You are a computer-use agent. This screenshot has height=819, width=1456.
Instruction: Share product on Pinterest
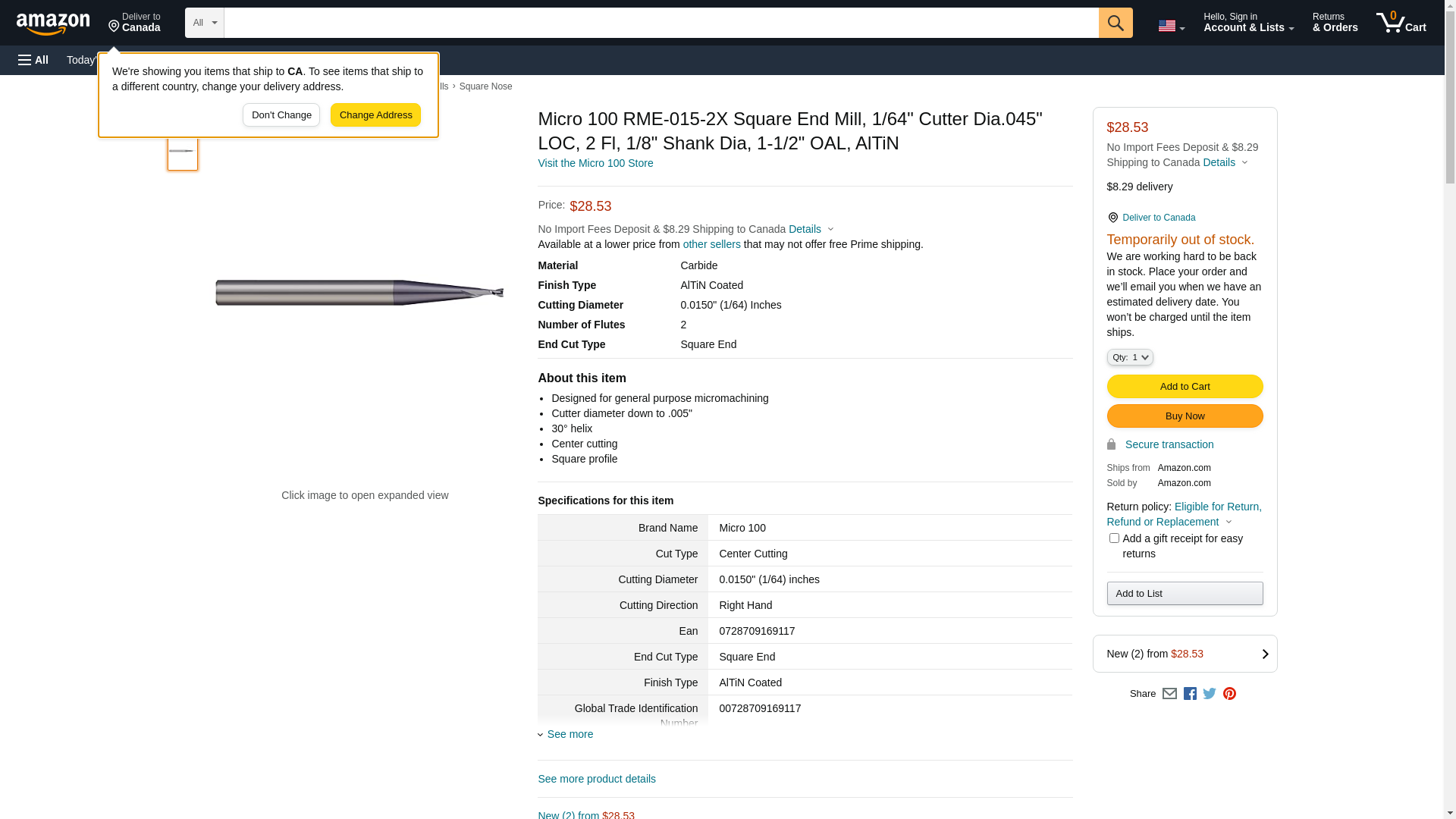[x=1229, y=694]
